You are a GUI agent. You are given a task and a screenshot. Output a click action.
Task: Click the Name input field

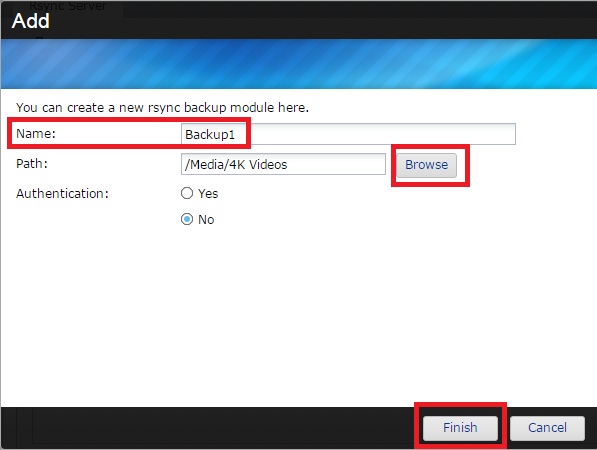(x=348, y=134)
